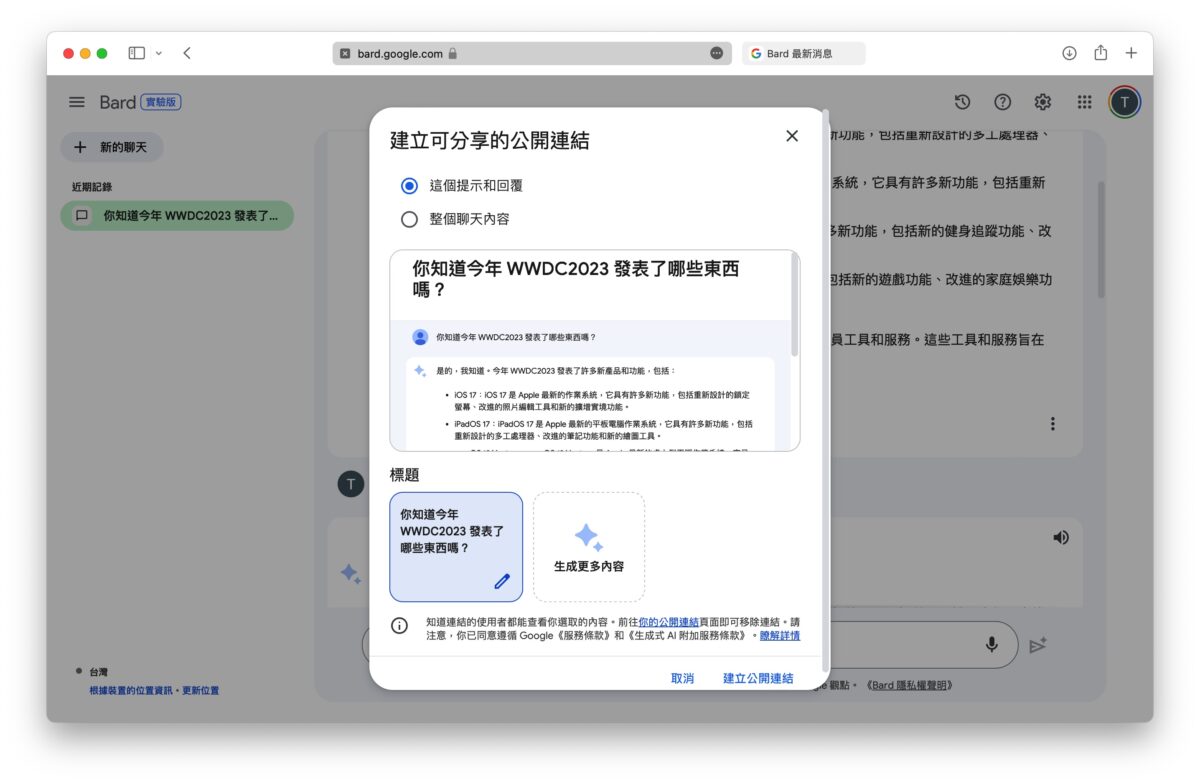Close the share link dialog with X
1200x784 pixels.
[x=792, y=136]
